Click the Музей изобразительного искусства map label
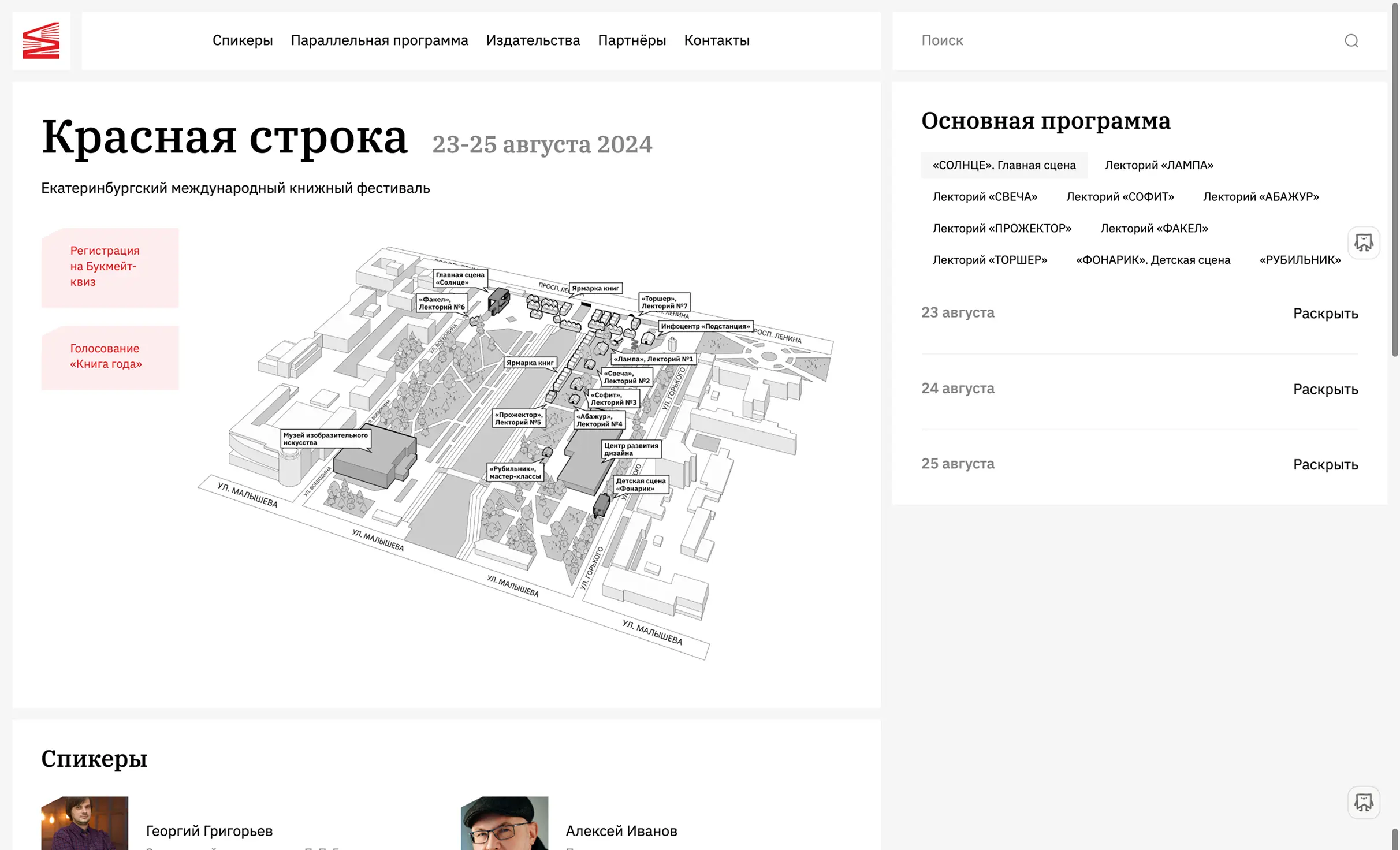Image resolution: width=1400 pixels, height=850 pixels. [325, 439]
